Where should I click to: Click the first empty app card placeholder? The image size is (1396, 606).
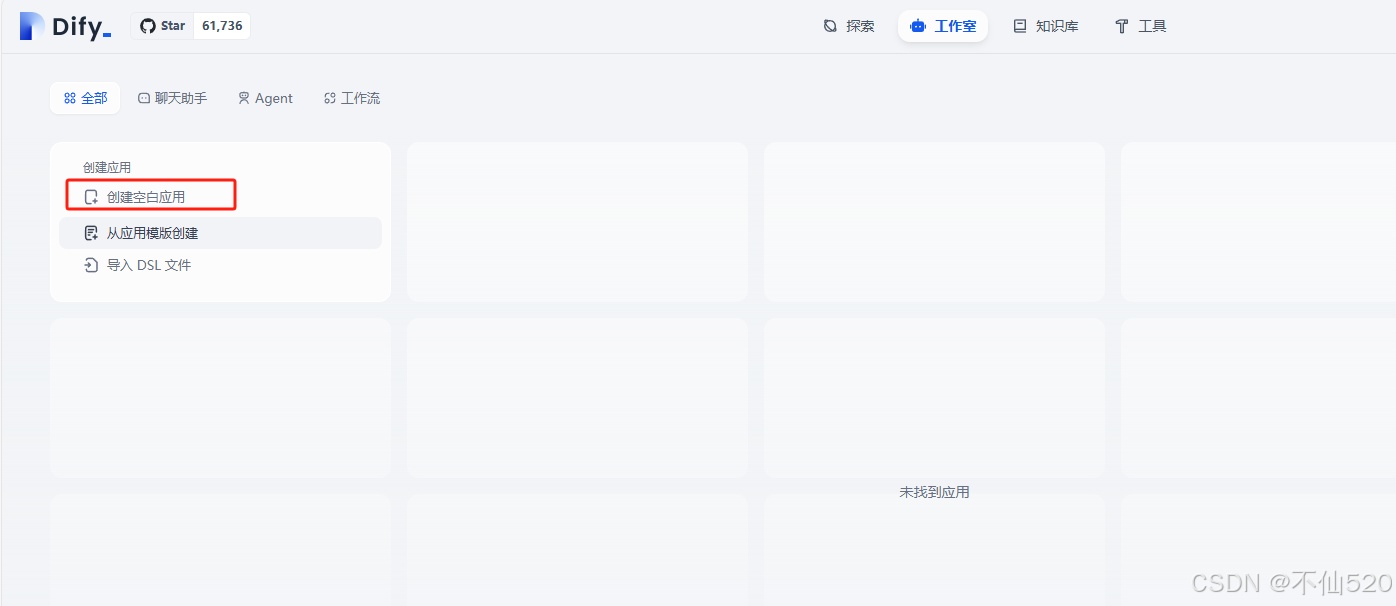click(x=577, y=221)
